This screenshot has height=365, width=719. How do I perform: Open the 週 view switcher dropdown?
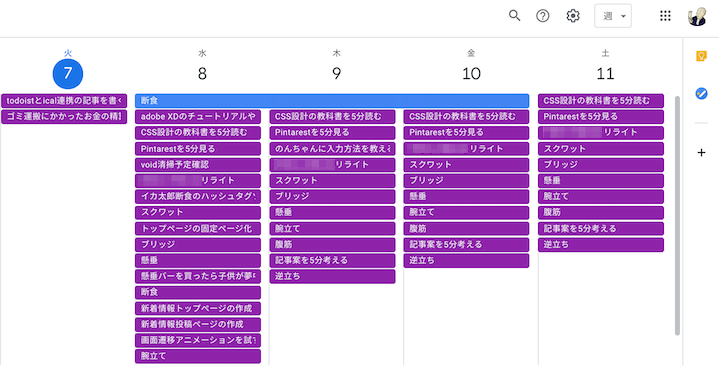613,16
